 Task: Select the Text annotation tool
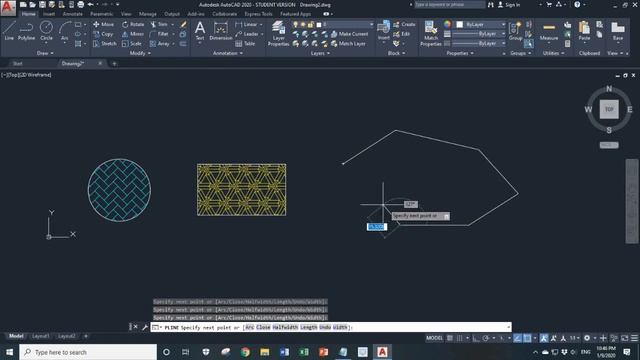click(x=200, y=31)
